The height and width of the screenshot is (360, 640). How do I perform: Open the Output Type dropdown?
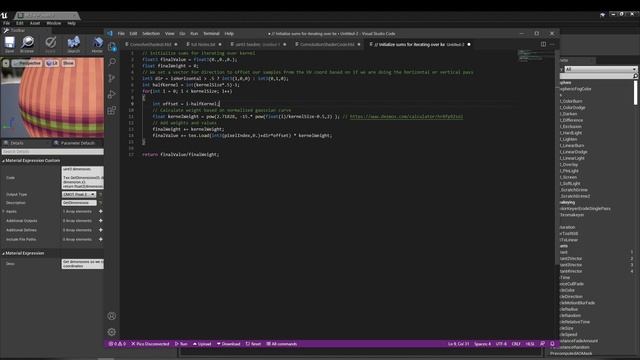pyautogui.click(x=79, y=194)
